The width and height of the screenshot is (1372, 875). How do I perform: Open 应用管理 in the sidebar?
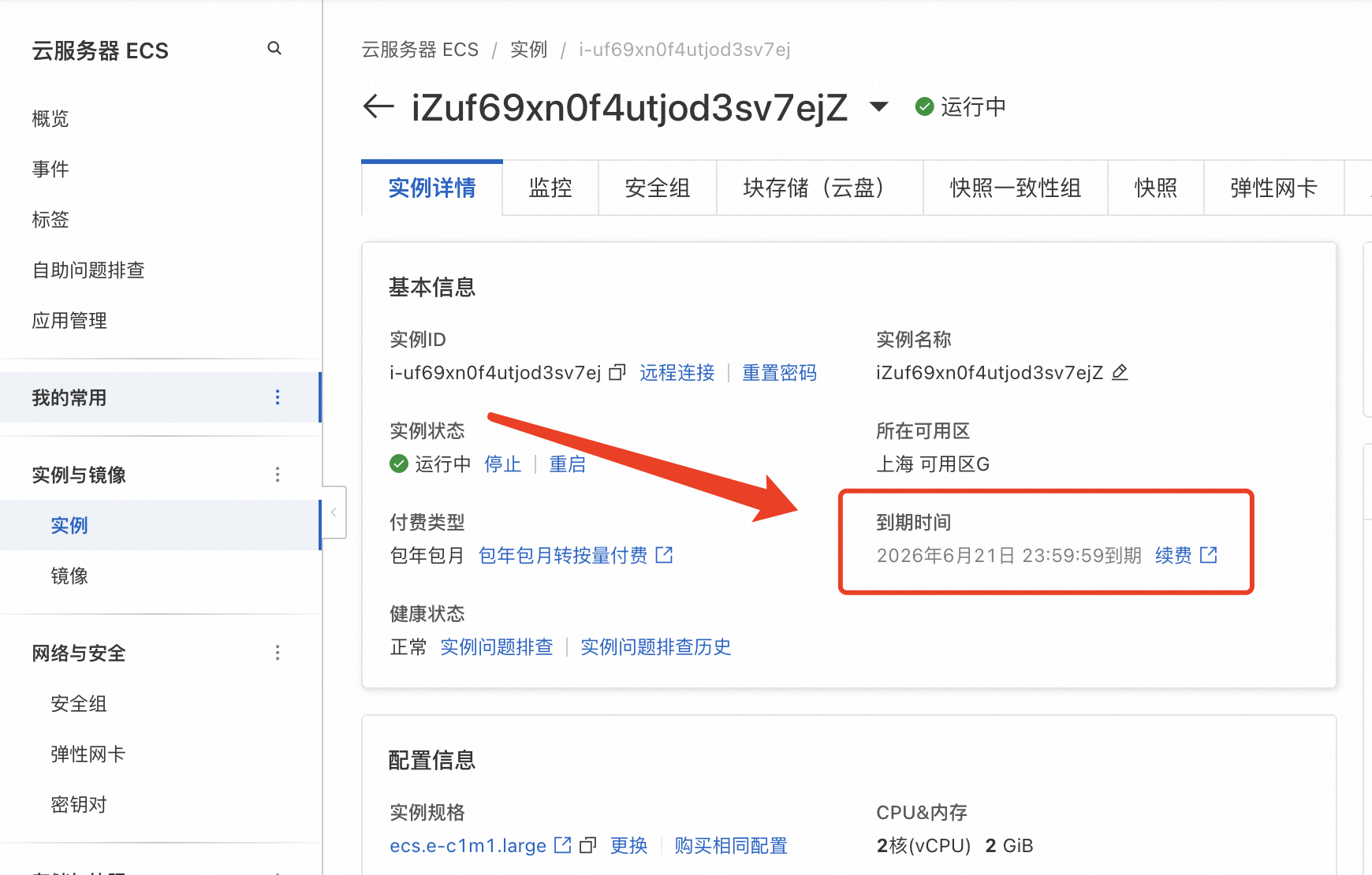(69, 320)
